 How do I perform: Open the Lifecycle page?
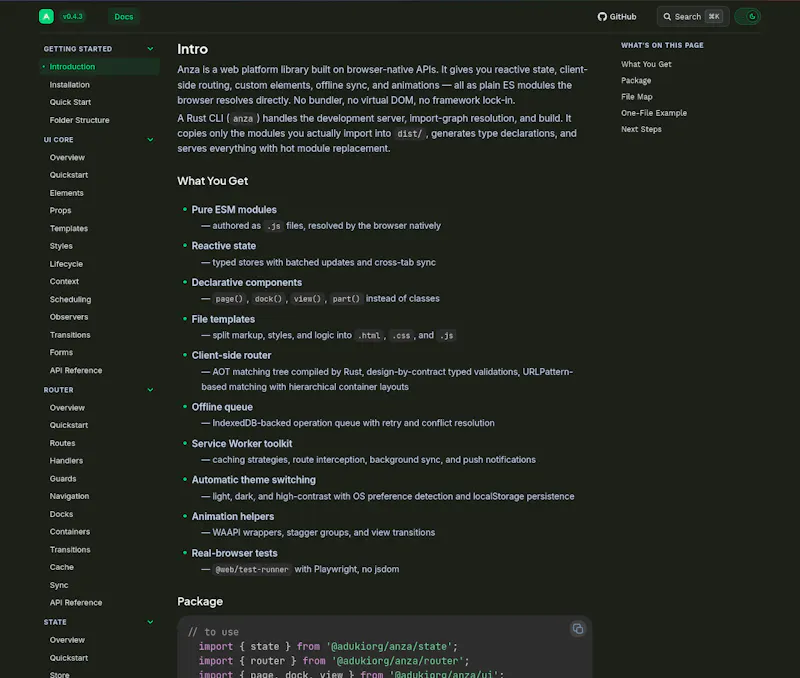coord(66,264)
